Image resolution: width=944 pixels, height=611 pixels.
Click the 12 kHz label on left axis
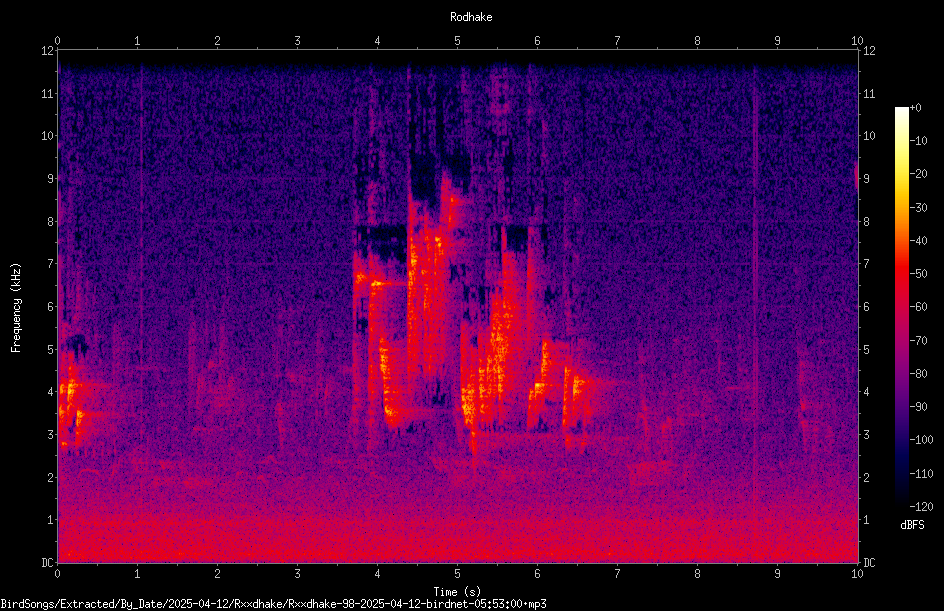[x=48, y=51]
